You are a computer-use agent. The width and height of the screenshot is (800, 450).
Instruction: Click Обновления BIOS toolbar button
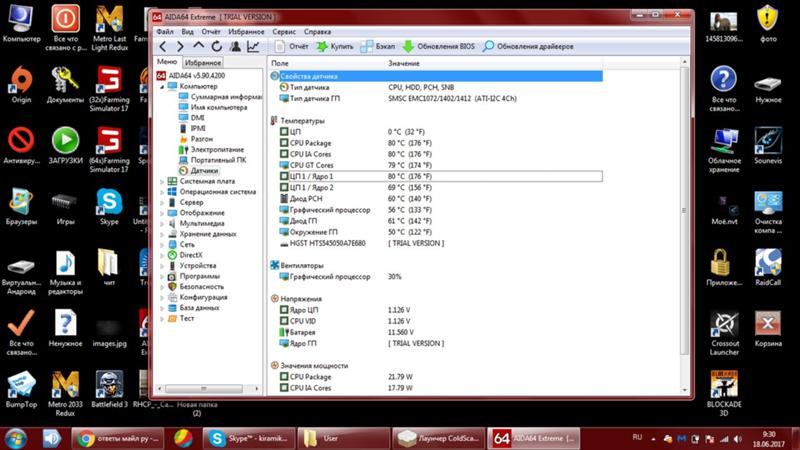[439, 46]
